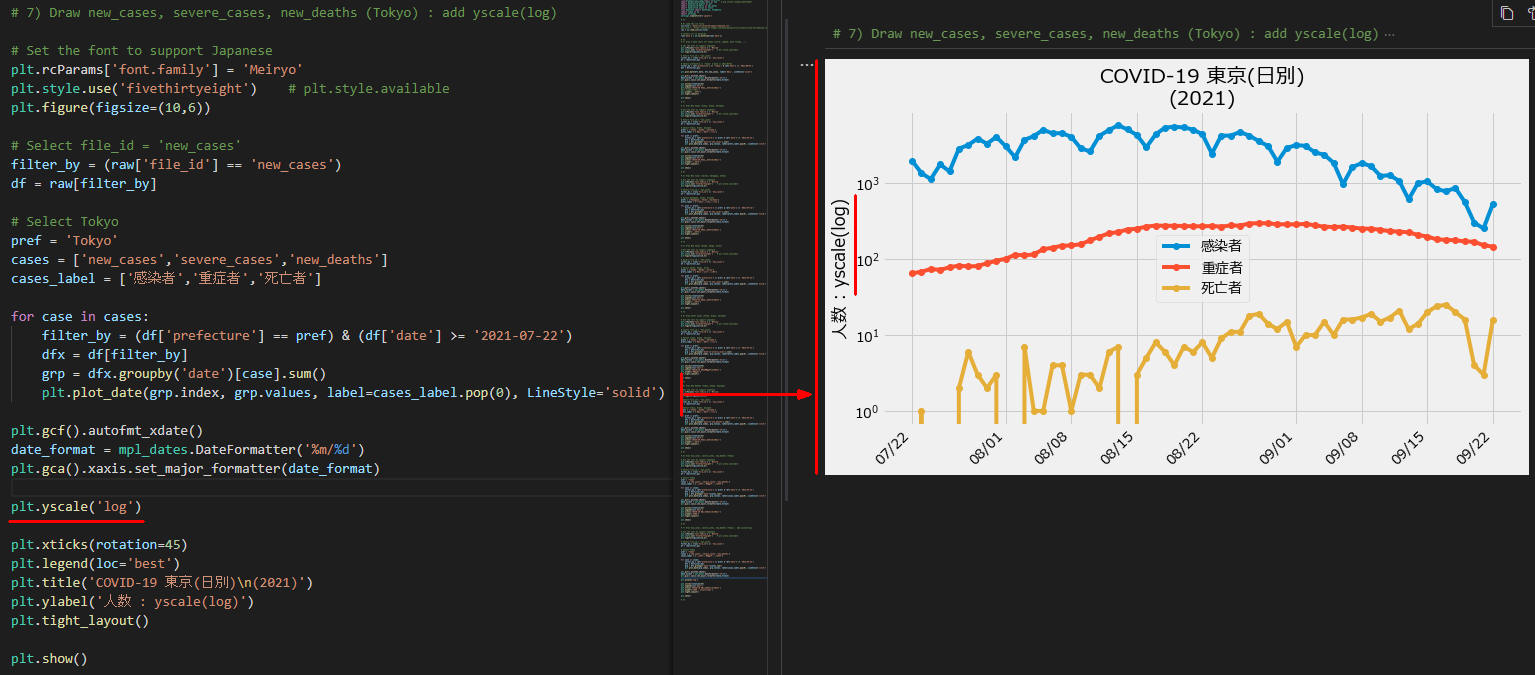This screenshot has width=1535, height=675.
Task: Click the COVID-19 chart output image
Action: click(x=1177, y=267)
